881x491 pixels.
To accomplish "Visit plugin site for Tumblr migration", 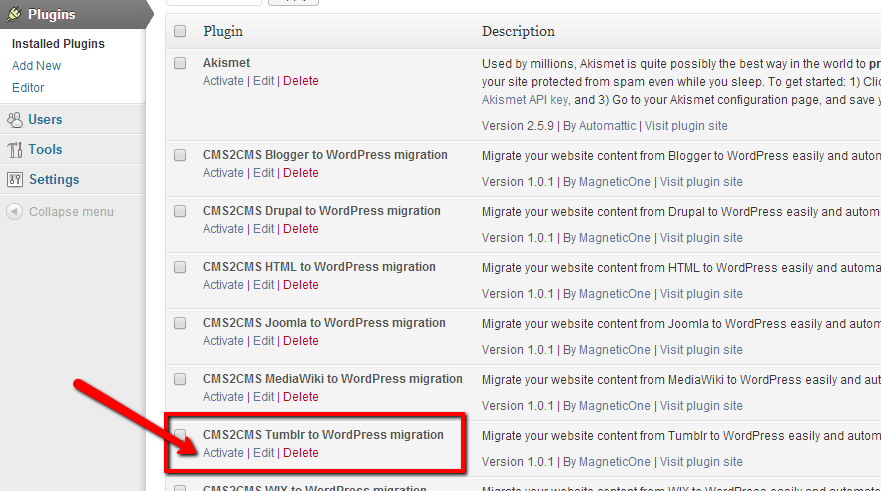I will [701, 462].
